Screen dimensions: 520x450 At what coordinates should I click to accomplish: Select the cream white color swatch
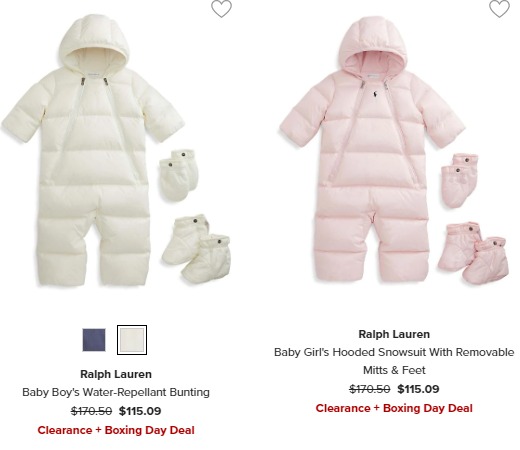[132, 340]
